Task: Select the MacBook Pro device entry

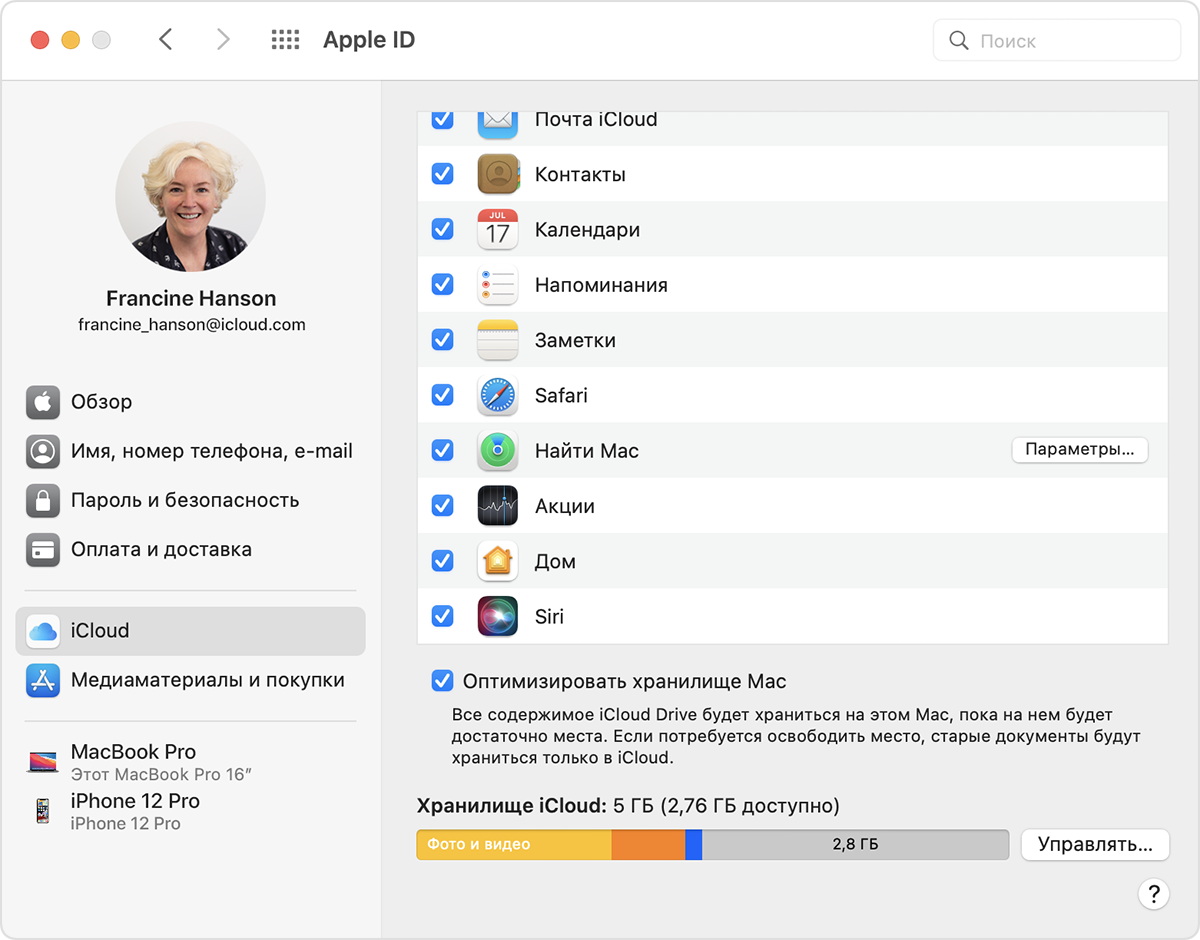Action: (x=190, y=762)
